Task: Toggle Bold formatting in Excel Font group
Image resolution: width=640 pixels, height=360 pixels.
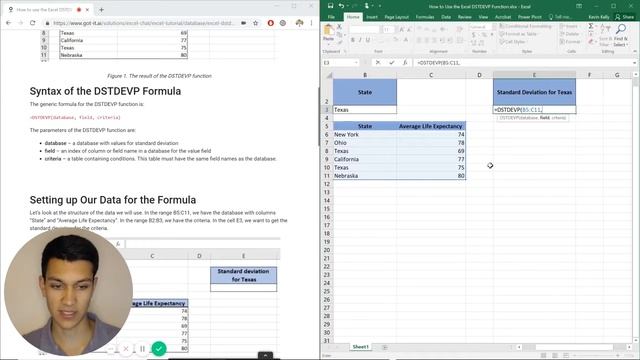Action: (x=353, y=40)
